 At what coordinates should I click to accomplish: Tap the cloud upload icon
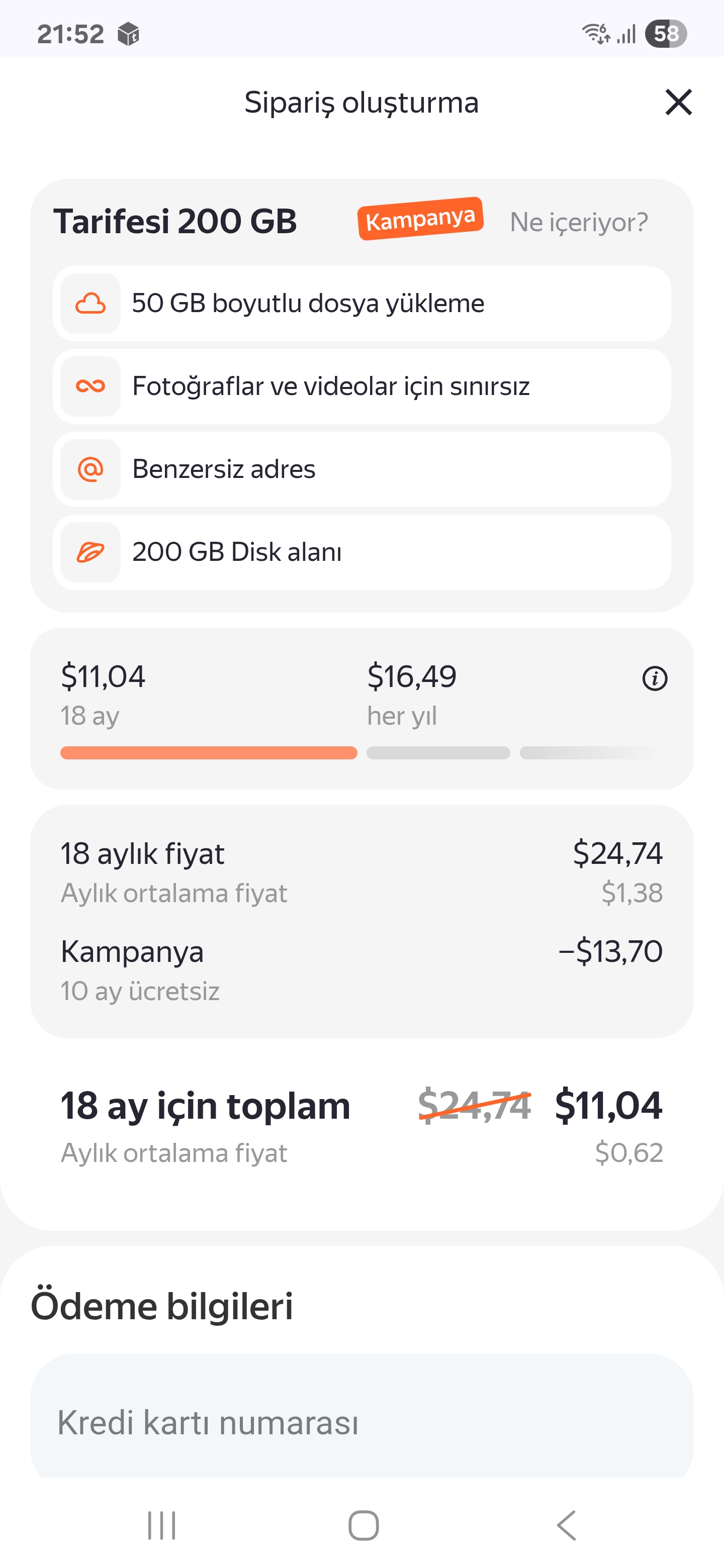click(90, 303)
